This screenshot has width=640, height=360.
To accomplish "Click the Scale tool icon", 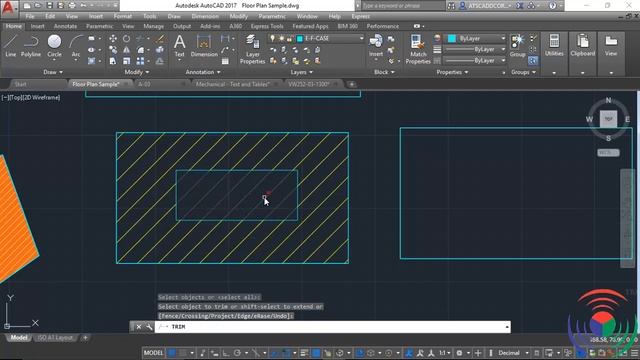I will (x=127, y=61).
